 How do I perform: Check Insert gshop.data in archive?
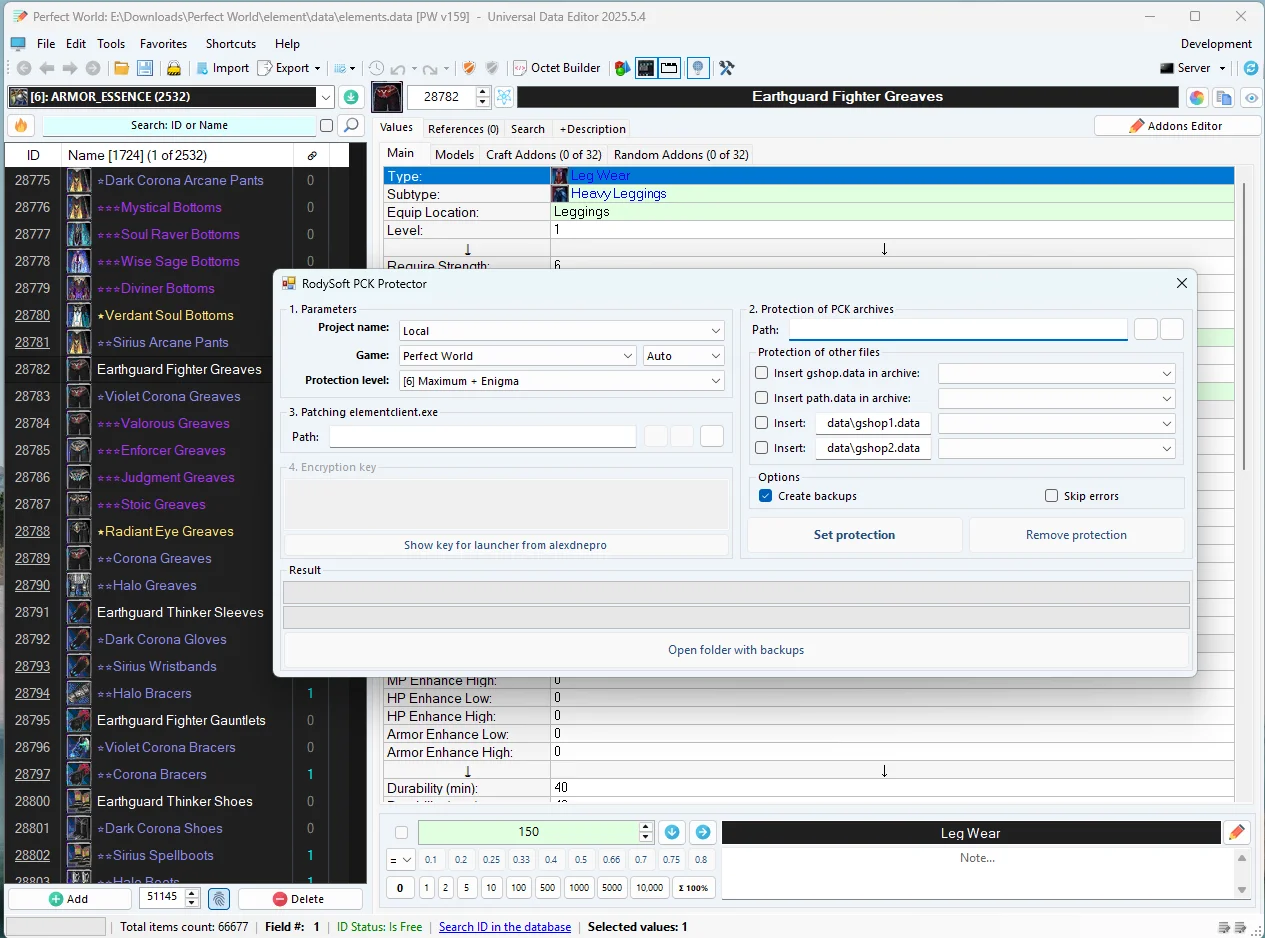point(762,373)
